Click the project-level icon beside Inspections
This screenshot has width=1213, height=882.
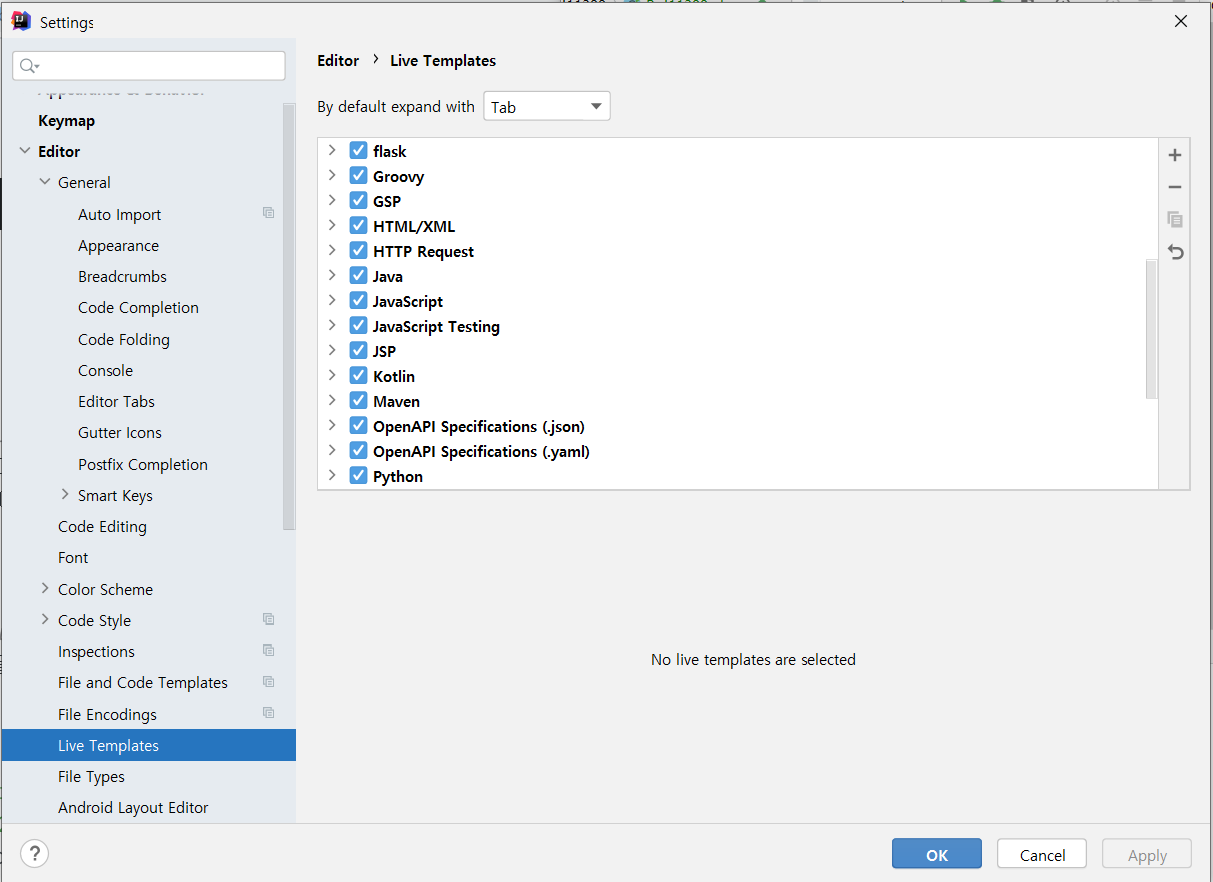268,650
